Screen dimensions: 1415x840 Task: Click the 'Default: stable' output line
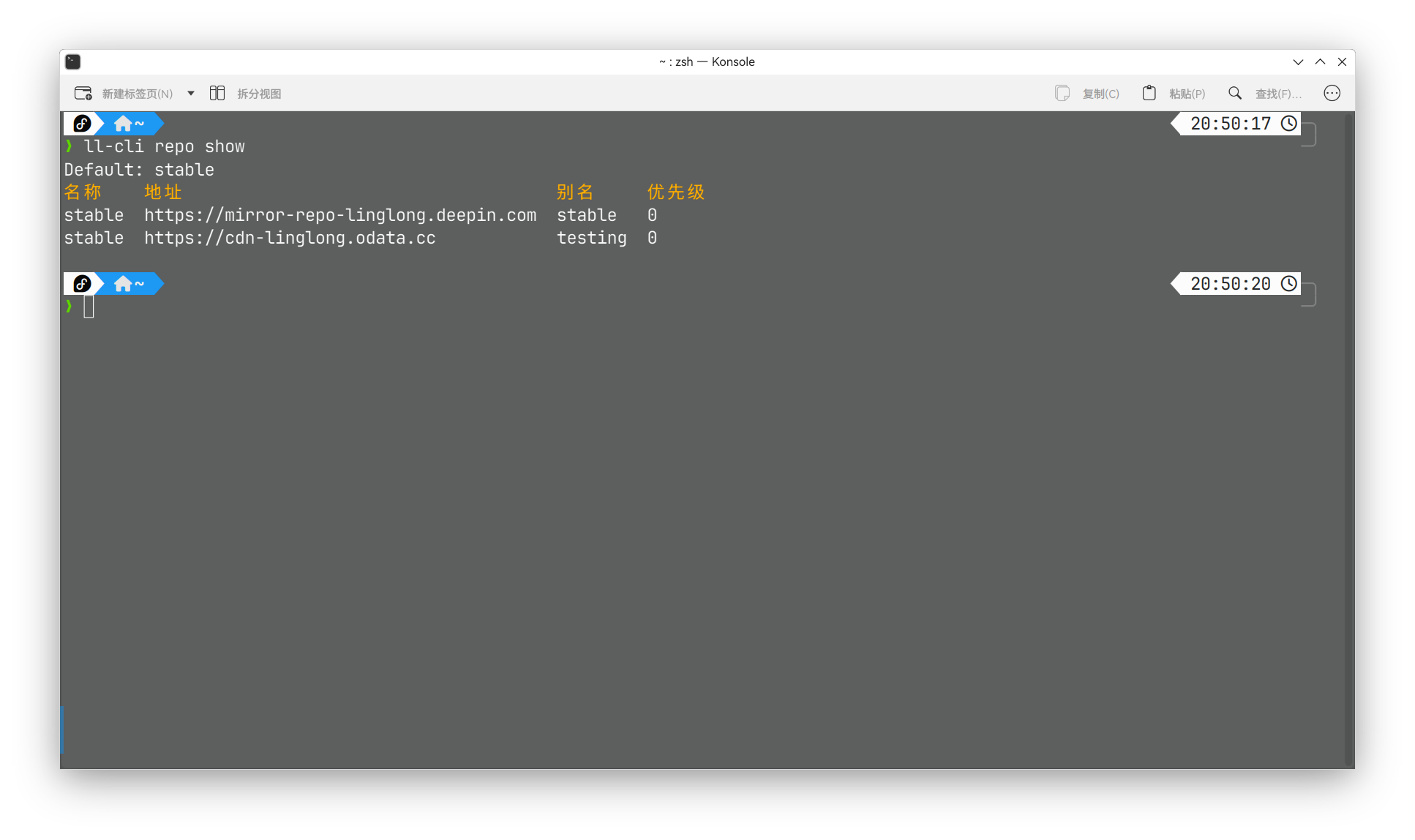(x=139, y=170)
